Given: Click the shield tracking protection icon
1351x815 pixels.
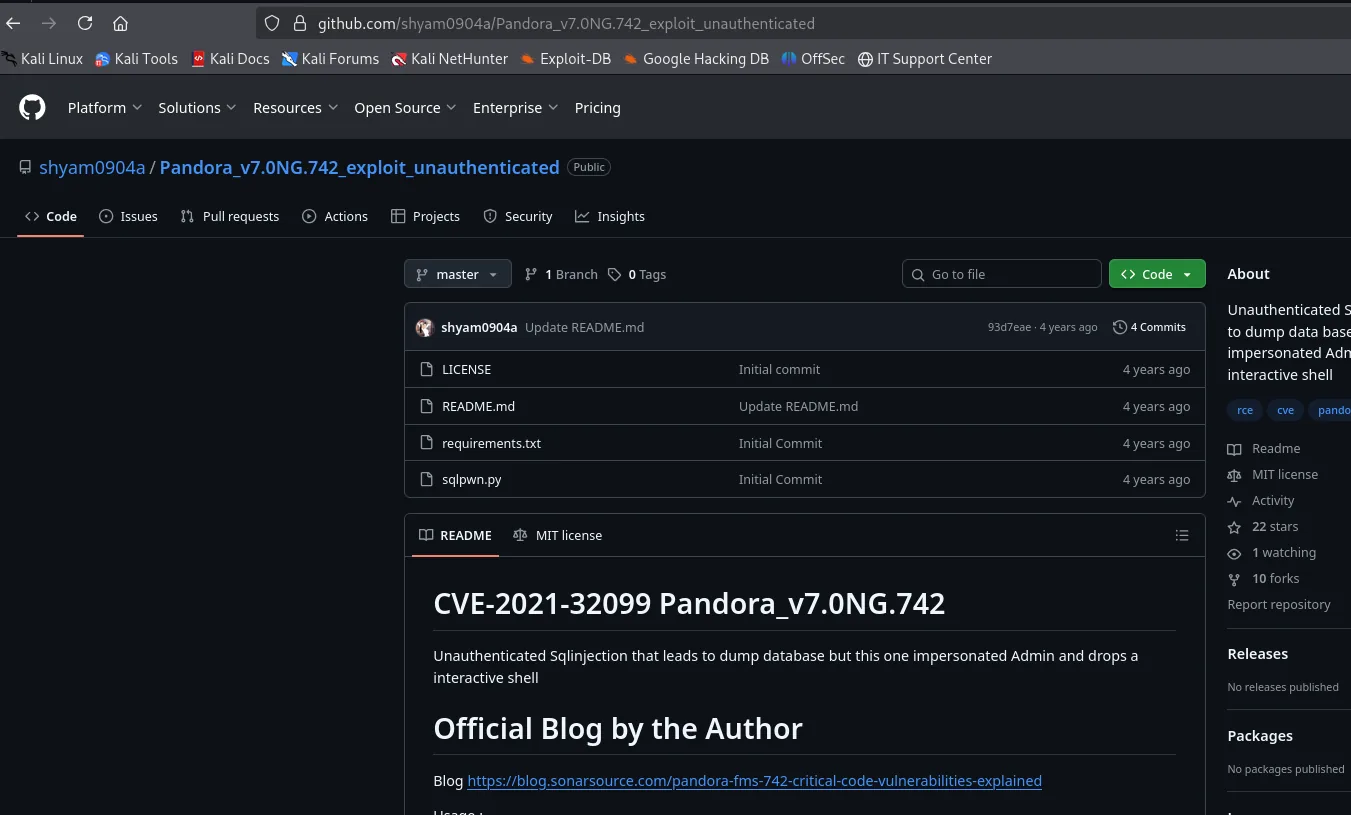Looking at the screenshot, I should coord(272,23).
